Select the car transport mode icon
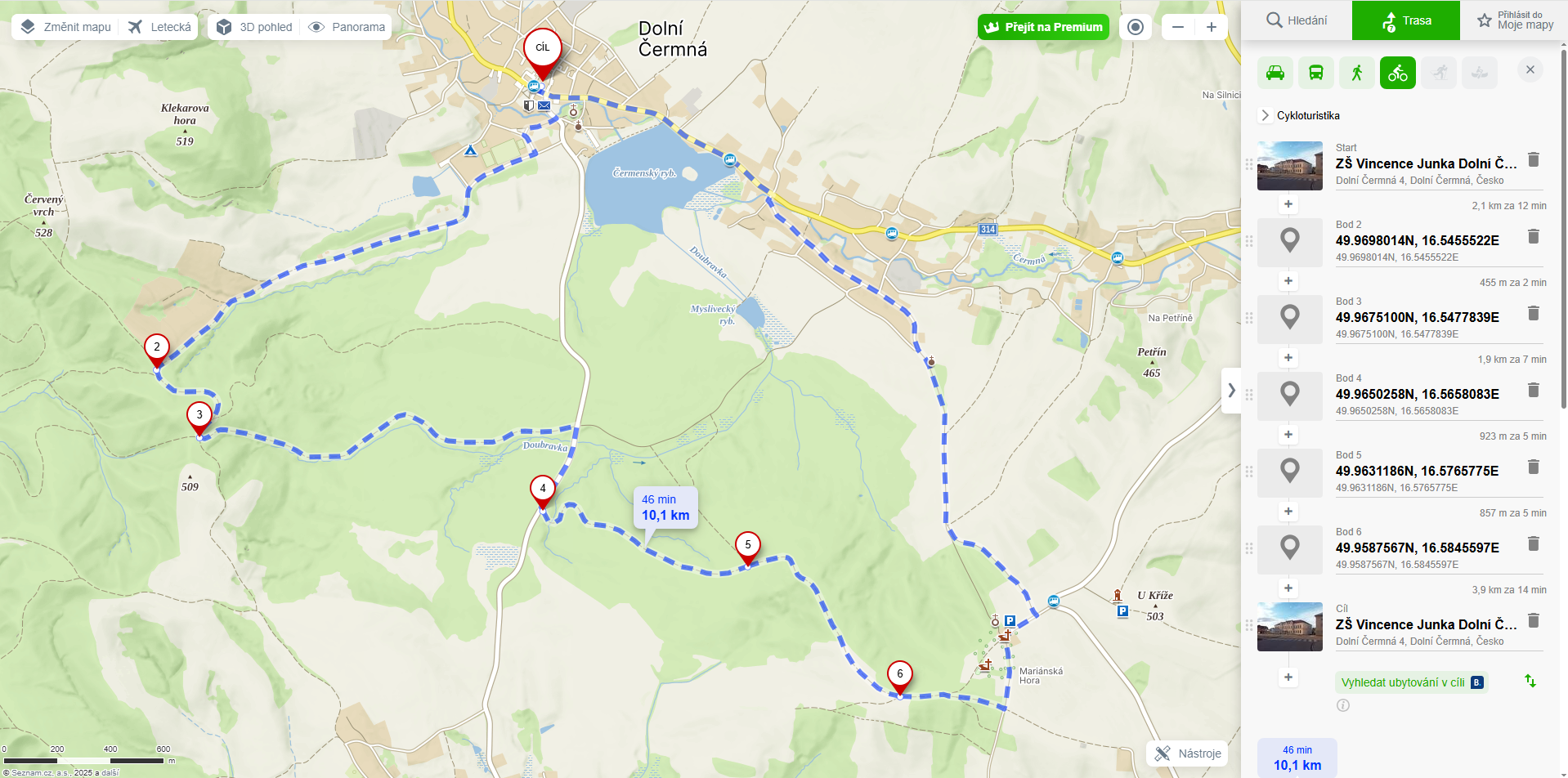The height and width of the screenshot is (778, 1568). [1275, 73]
